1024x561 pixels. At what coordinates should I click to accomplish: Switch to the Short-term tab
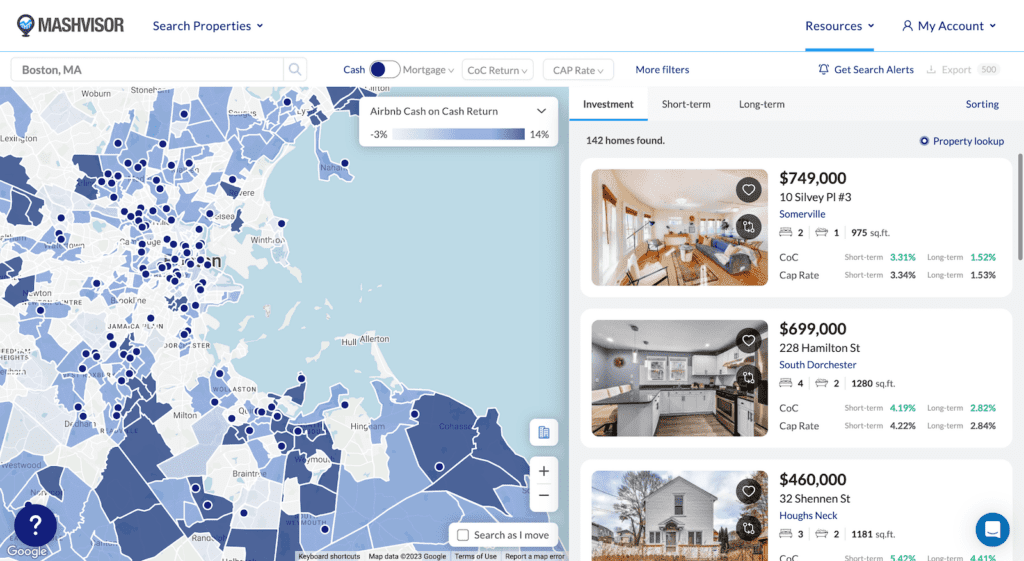tap(686, 104)
